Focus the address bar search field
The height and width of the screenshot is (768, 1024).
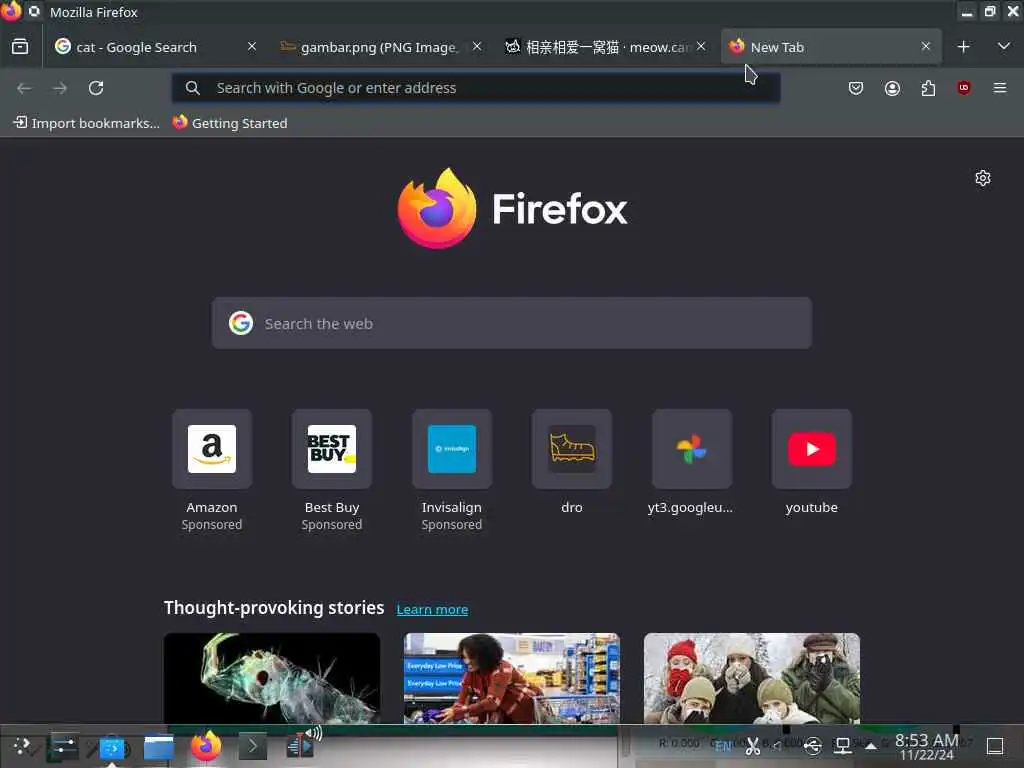[x=475, y=88]
